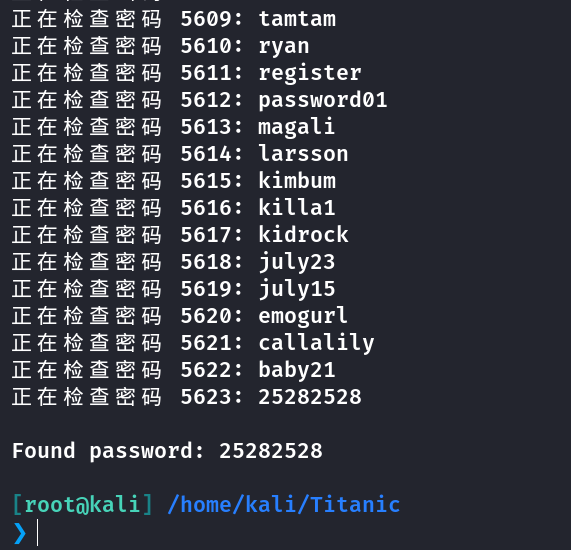Screen dimensions: 571x550
Task: Click the word magali on line 5613
Action: coord(296,127)
